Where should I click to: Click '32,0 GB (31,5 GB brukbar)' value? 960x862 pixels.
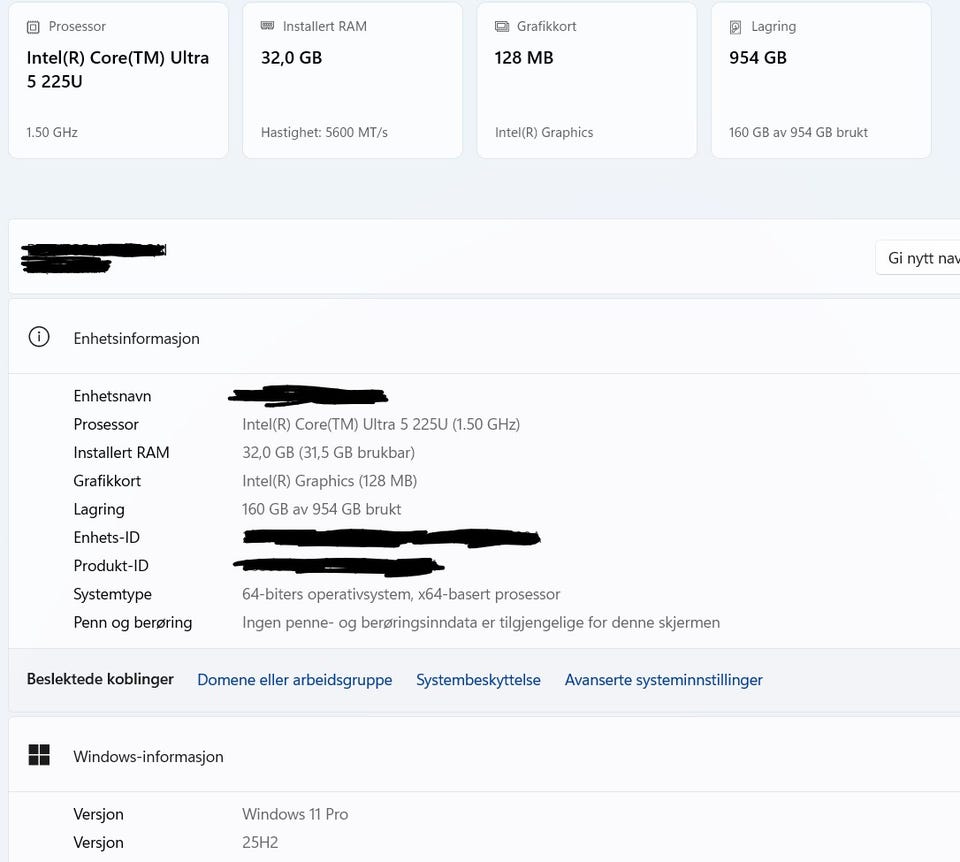point(328,452)
